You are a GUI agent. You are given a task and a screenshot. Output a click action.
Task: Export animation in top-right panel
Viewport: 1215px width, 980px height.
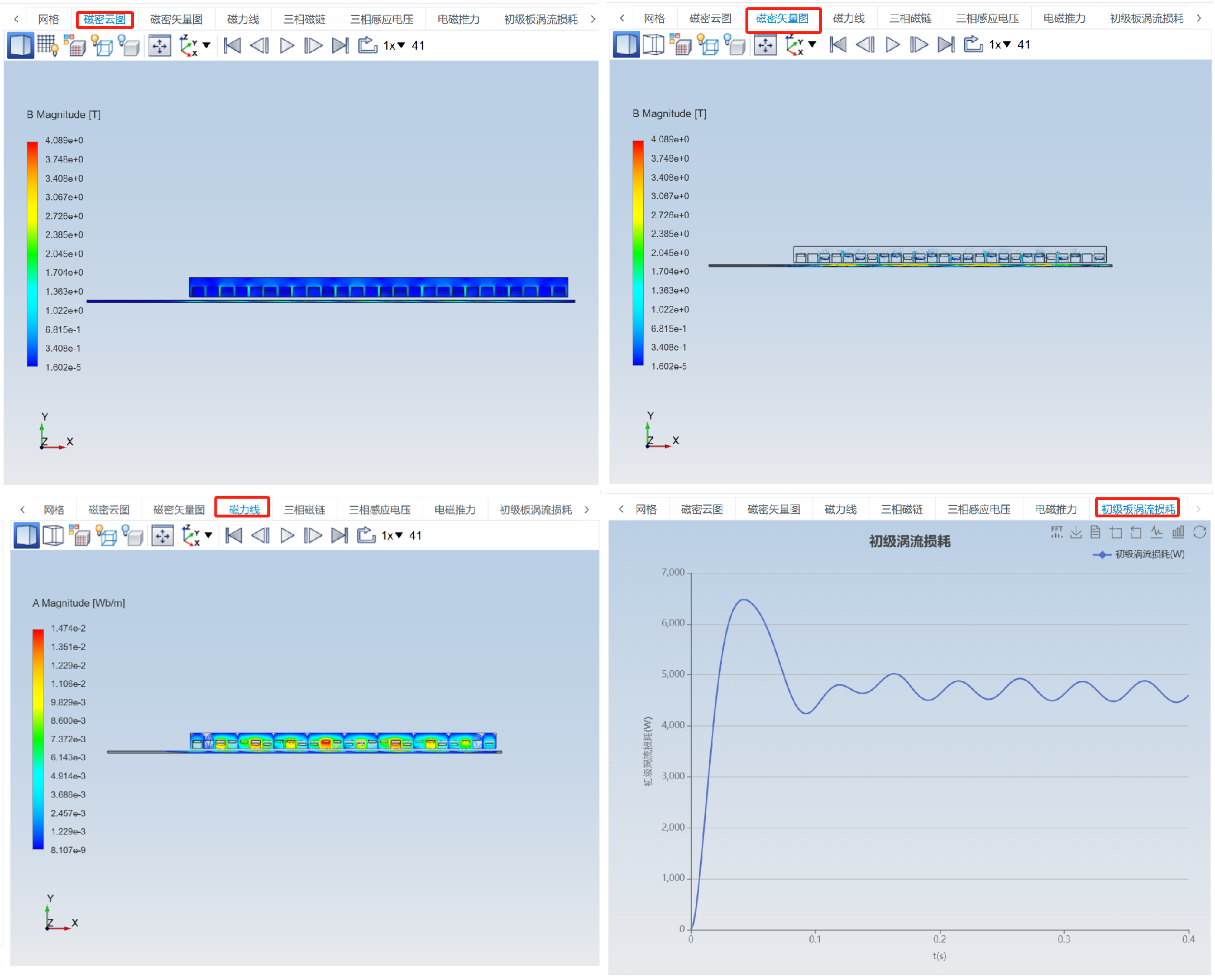(x=973, y=45)
